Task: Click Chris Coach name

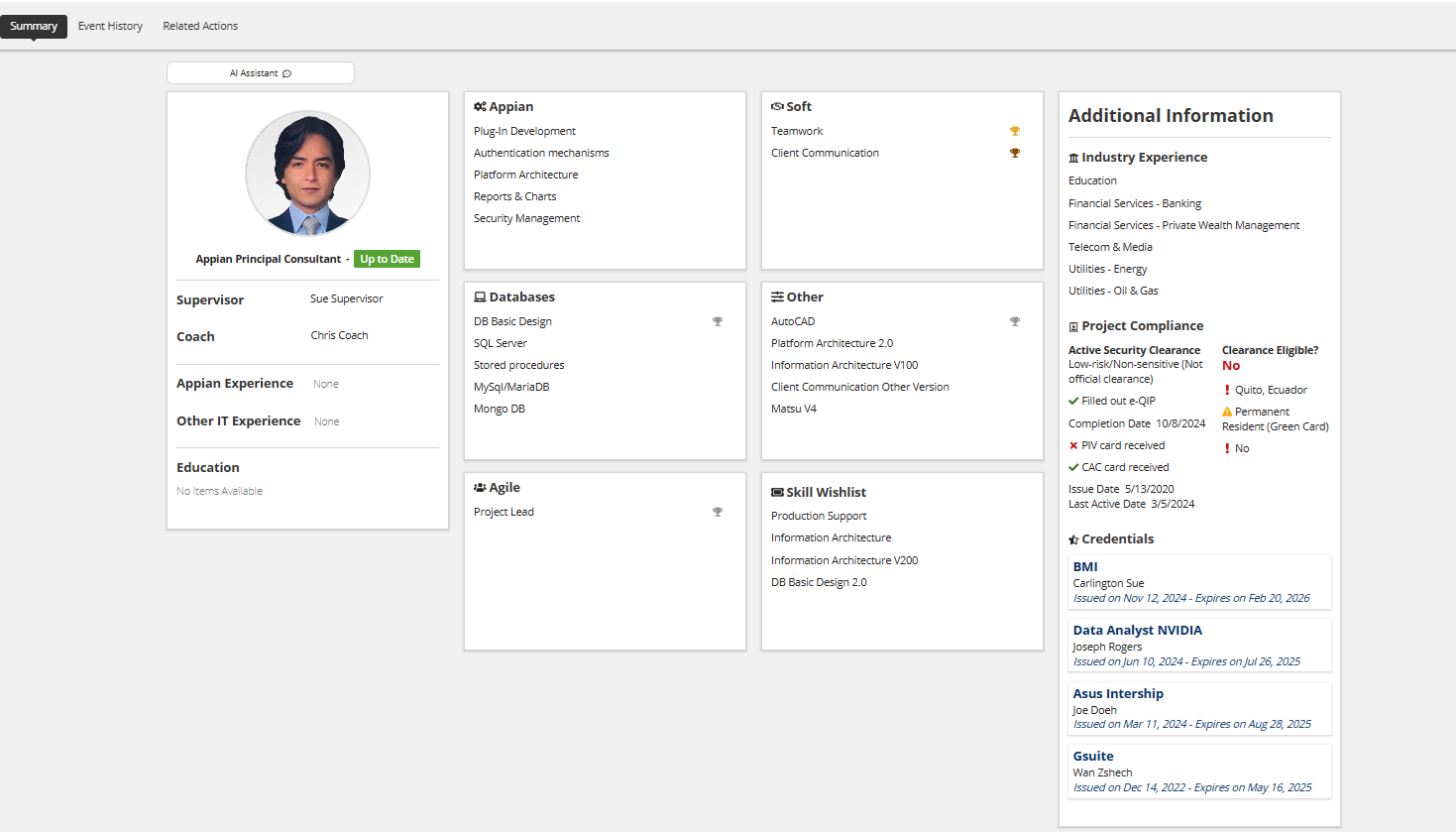Action: [339, 335]
